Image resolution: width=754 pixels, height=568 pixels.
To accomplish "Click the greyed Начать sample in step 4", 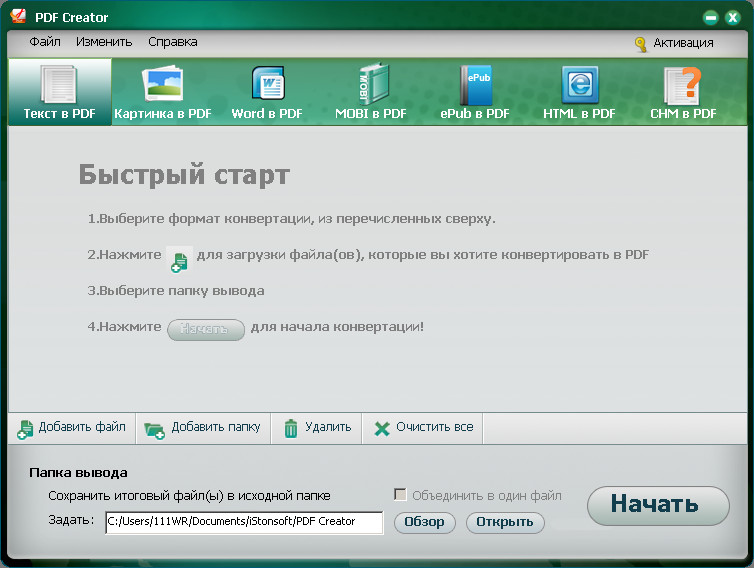I will [206, 329].
